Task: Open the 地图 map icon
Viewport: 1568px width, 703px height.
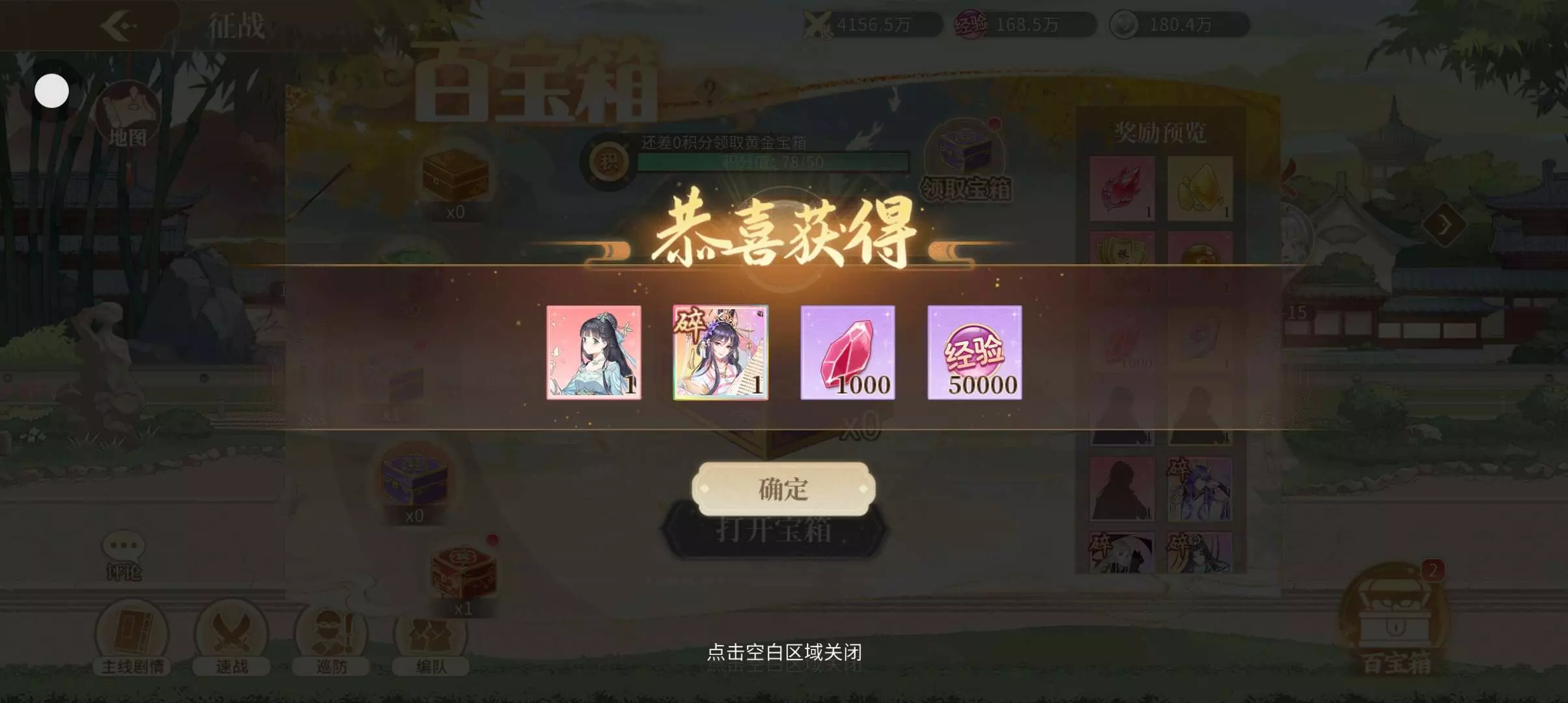Action: [x=127, y=115]
